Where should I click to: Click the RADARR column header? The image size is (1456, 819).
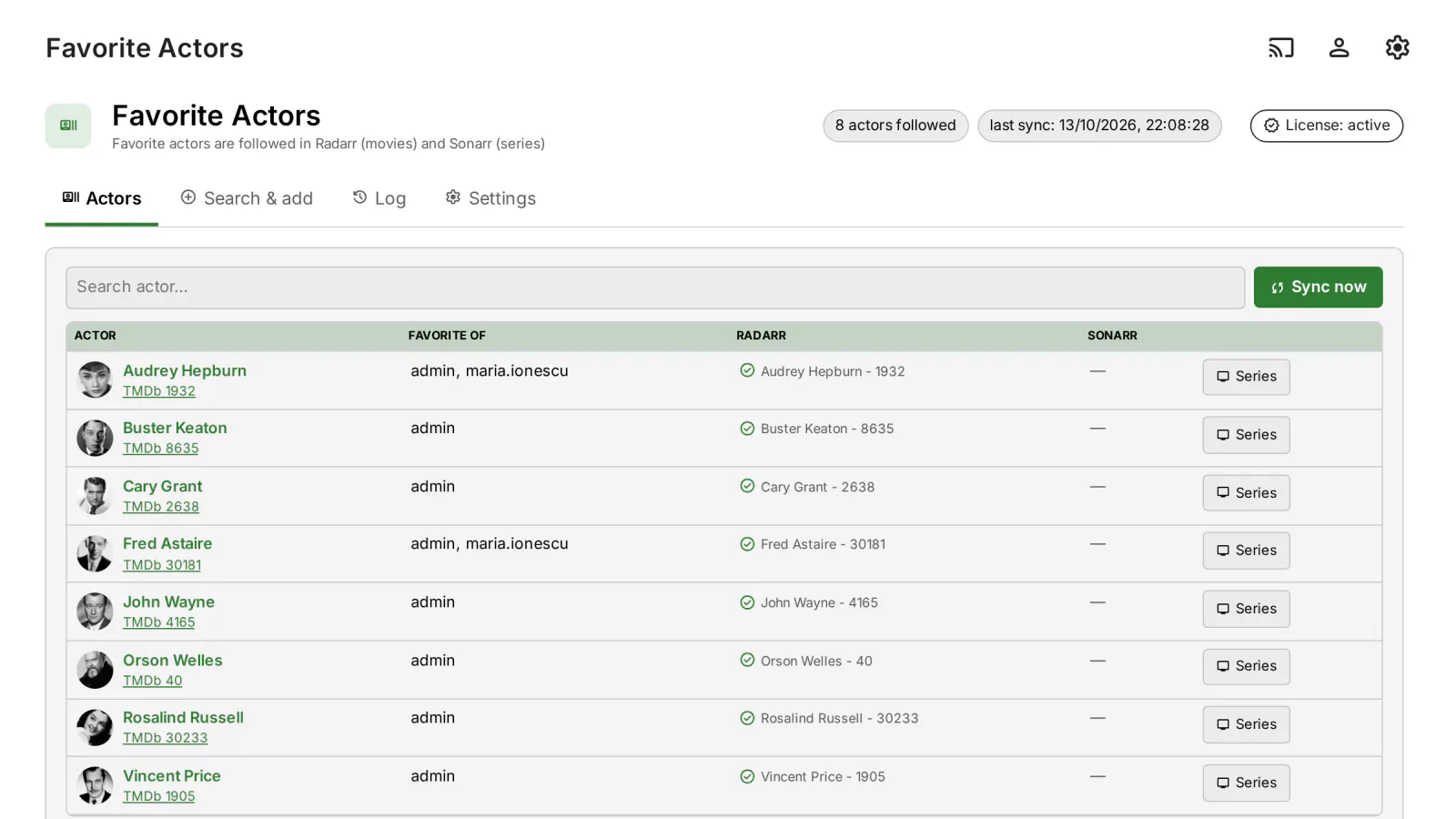761,336
